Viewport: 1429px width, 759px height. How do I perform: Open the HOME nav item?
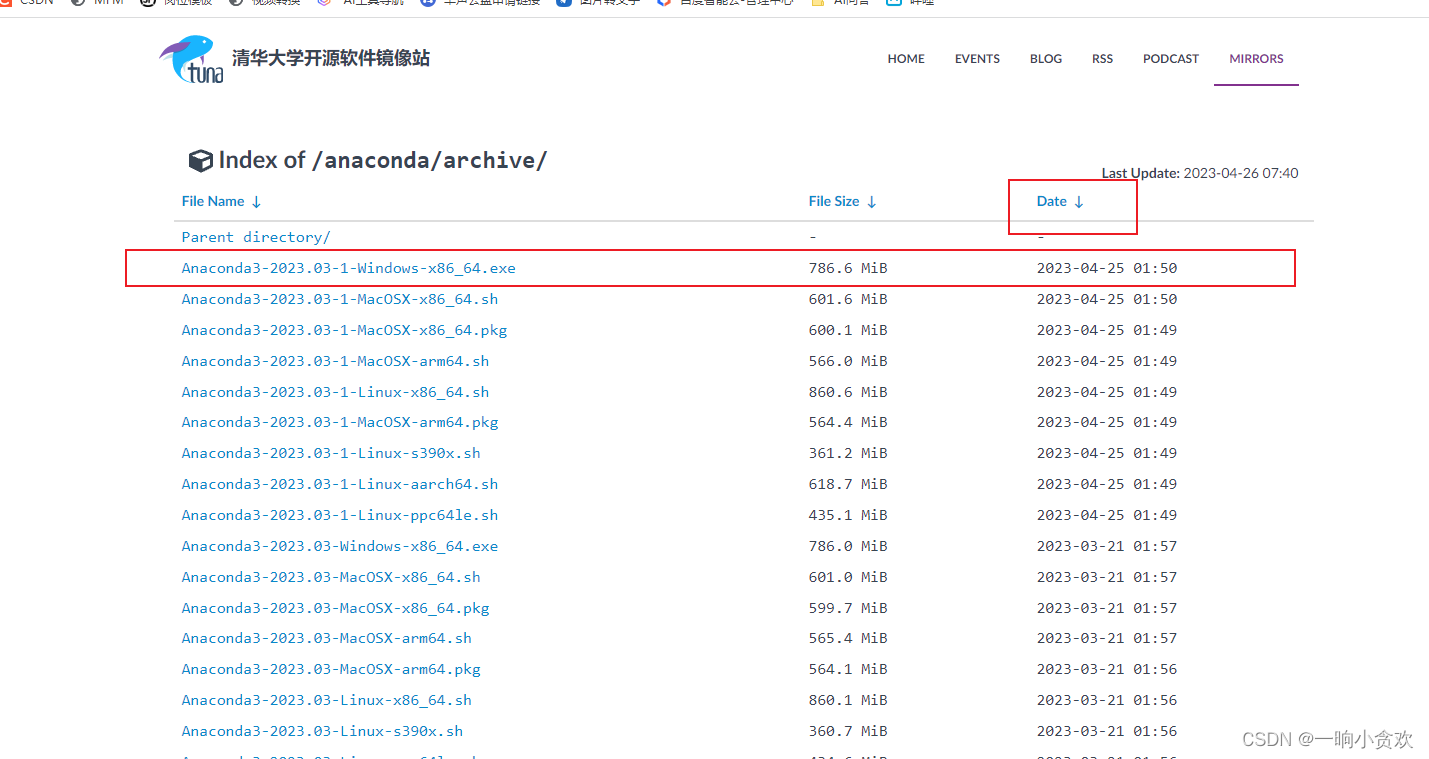click(x=906, y=59)
